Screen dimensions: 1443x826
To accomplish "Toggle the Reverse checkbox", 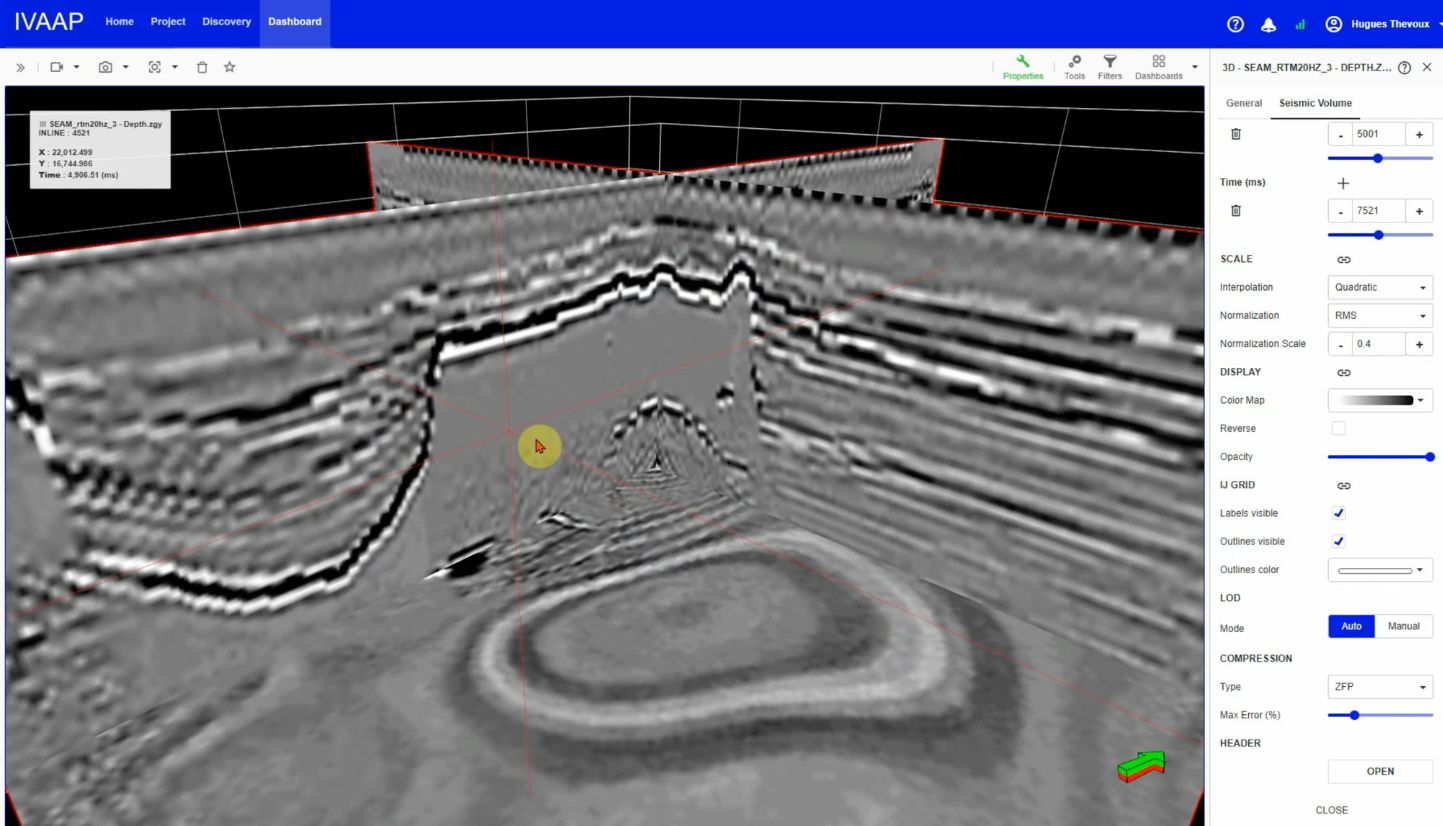I will coord(1339,428).
